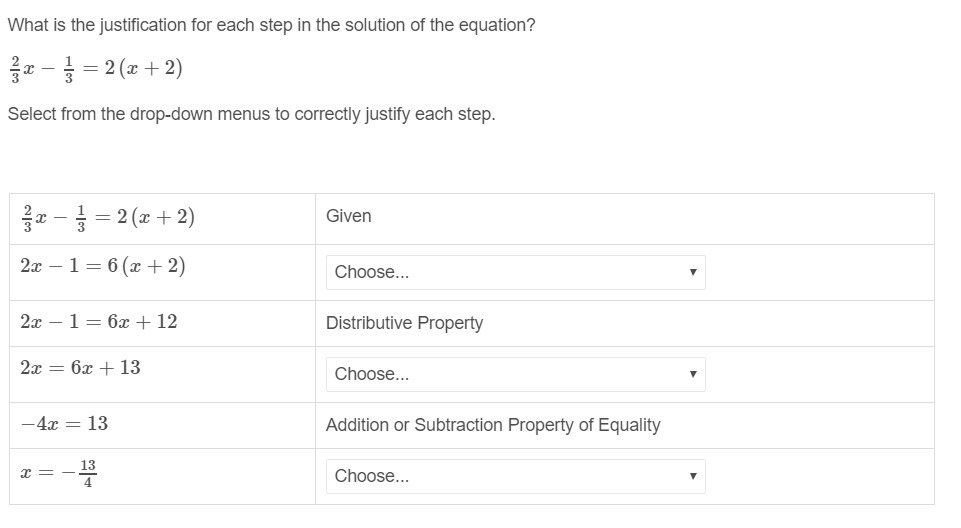Viewport: 961px width, 528px height.
Task: Click the 'Distributive Property' justification text
Action: (404, 323)
